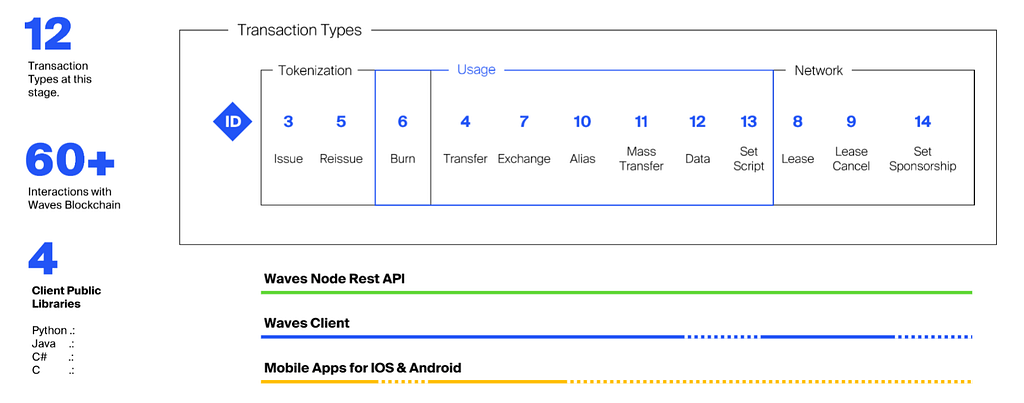Open the Tokenization category label

coord(315,70)
